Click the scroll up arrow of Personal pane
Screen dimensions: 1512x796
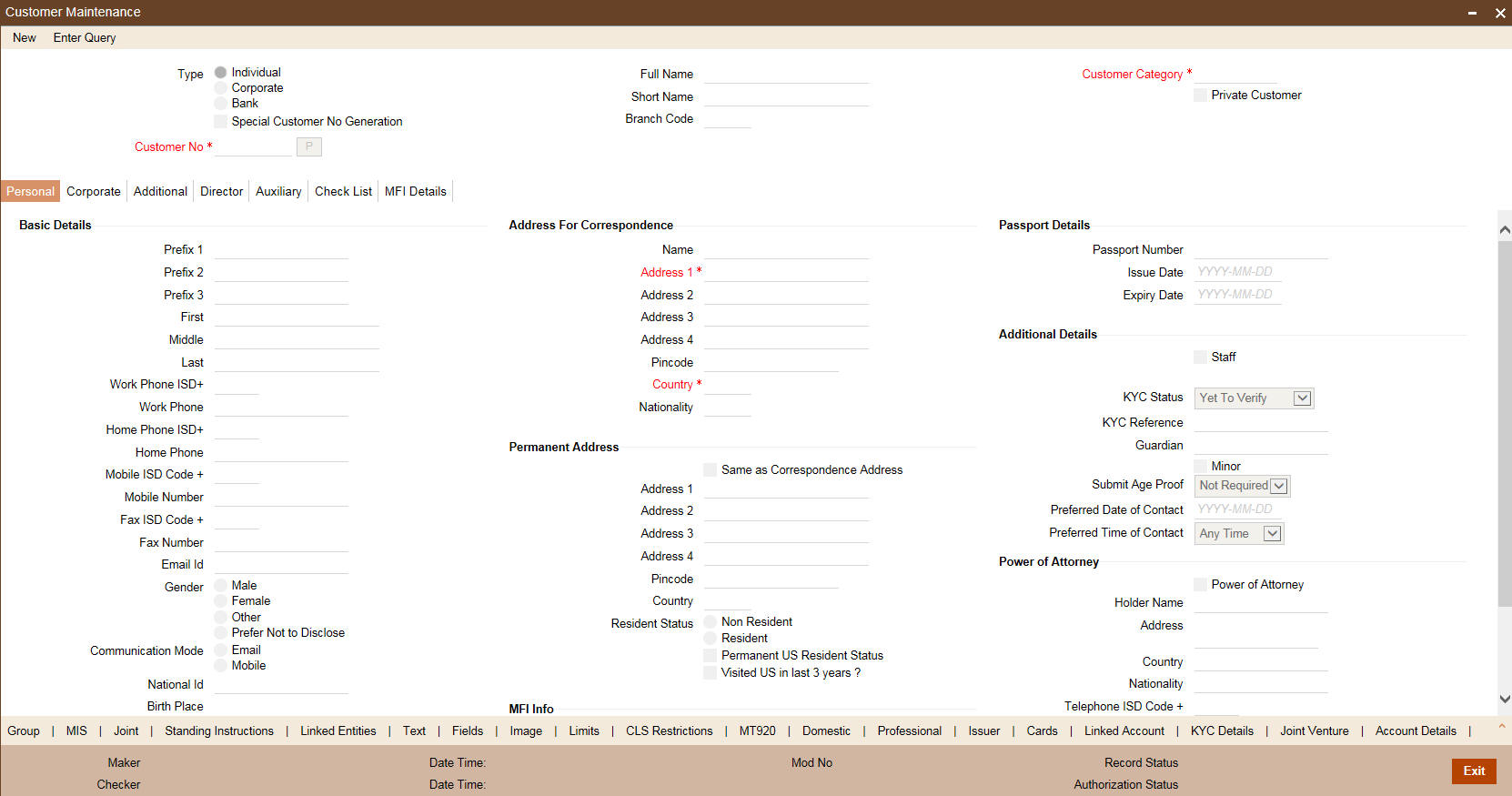1505,230
